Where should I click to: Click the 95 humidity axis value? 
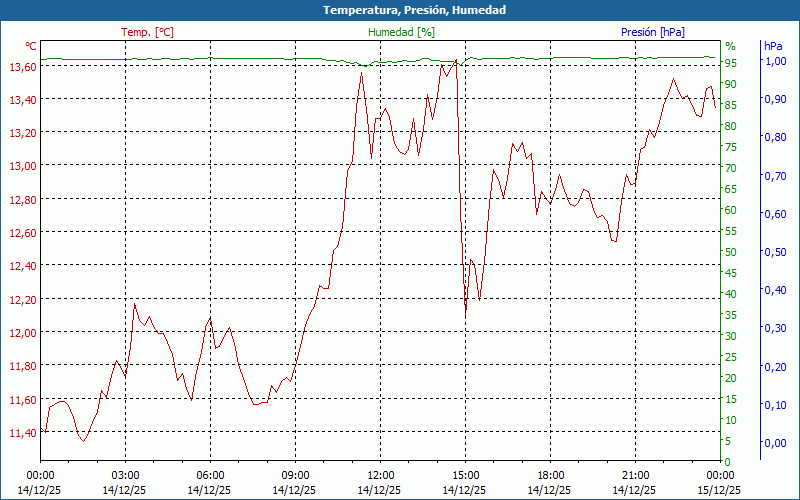[x=731, y=63]
